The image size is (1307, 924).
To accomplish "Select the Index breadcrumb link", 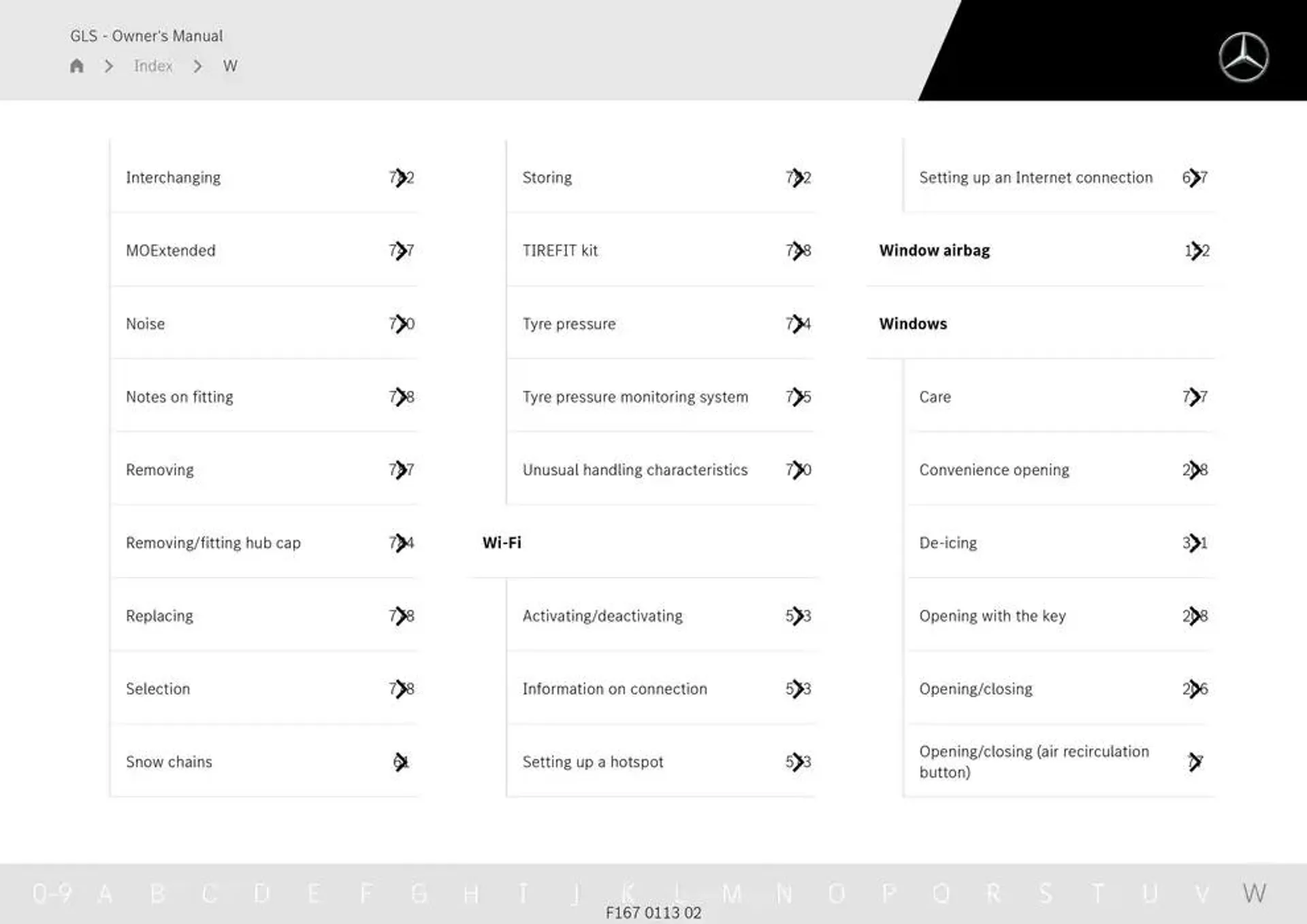I will tap(152, 66).
